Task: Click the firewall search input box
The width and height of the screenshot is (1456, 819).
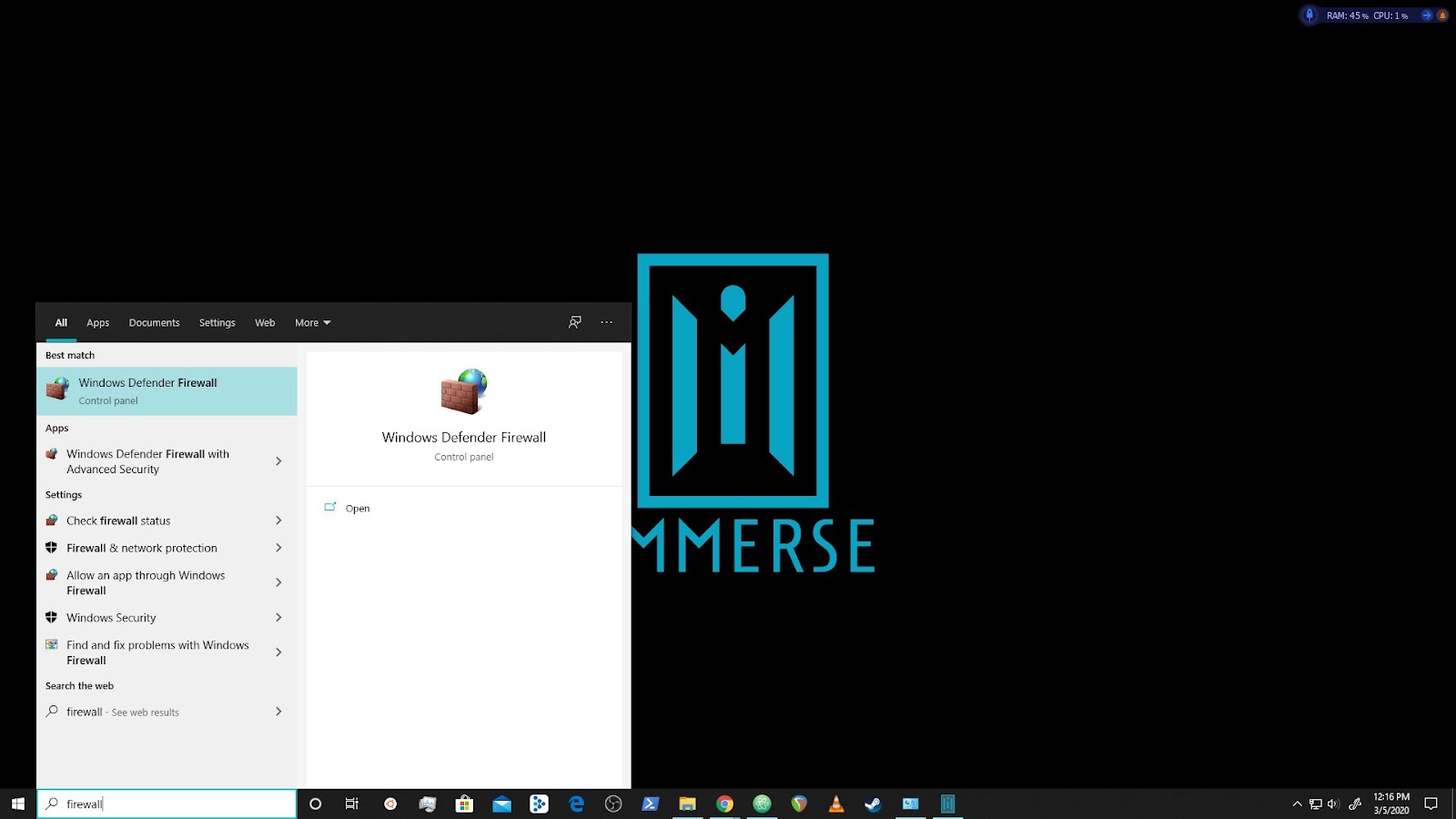Action: [x=167, y=804]
